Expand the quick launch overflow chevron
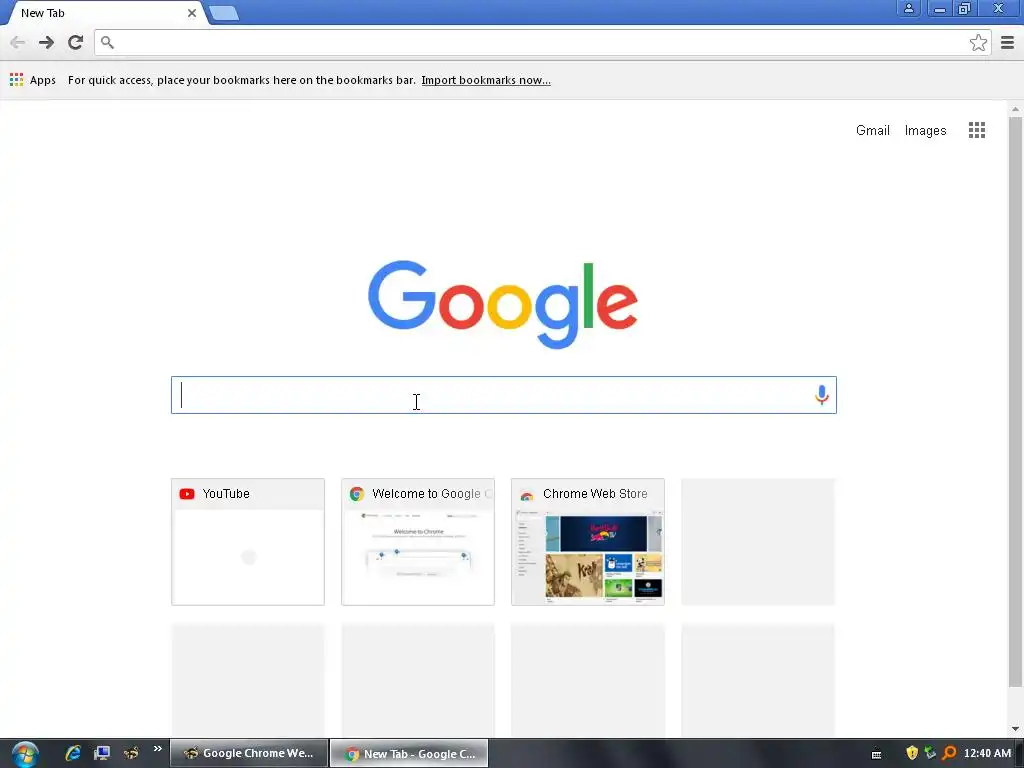The image size is (1024, 768). click(x=157, y=749)
